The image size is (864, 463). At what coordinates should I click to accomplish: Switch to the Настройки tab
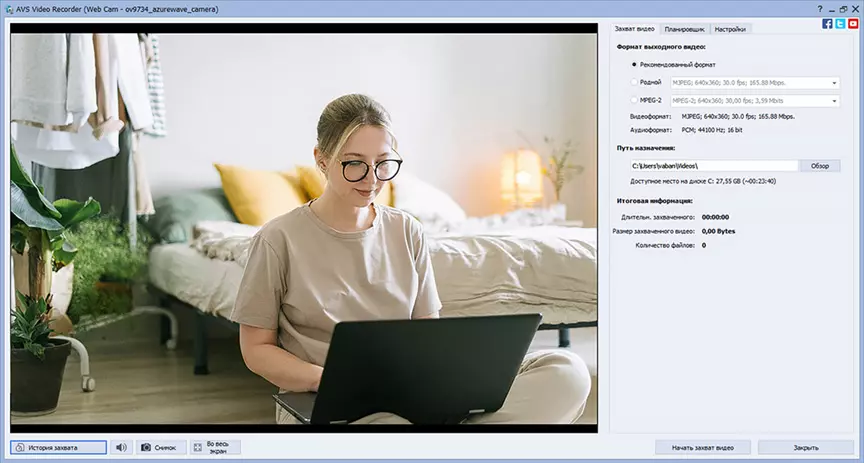tap(730, 29)
